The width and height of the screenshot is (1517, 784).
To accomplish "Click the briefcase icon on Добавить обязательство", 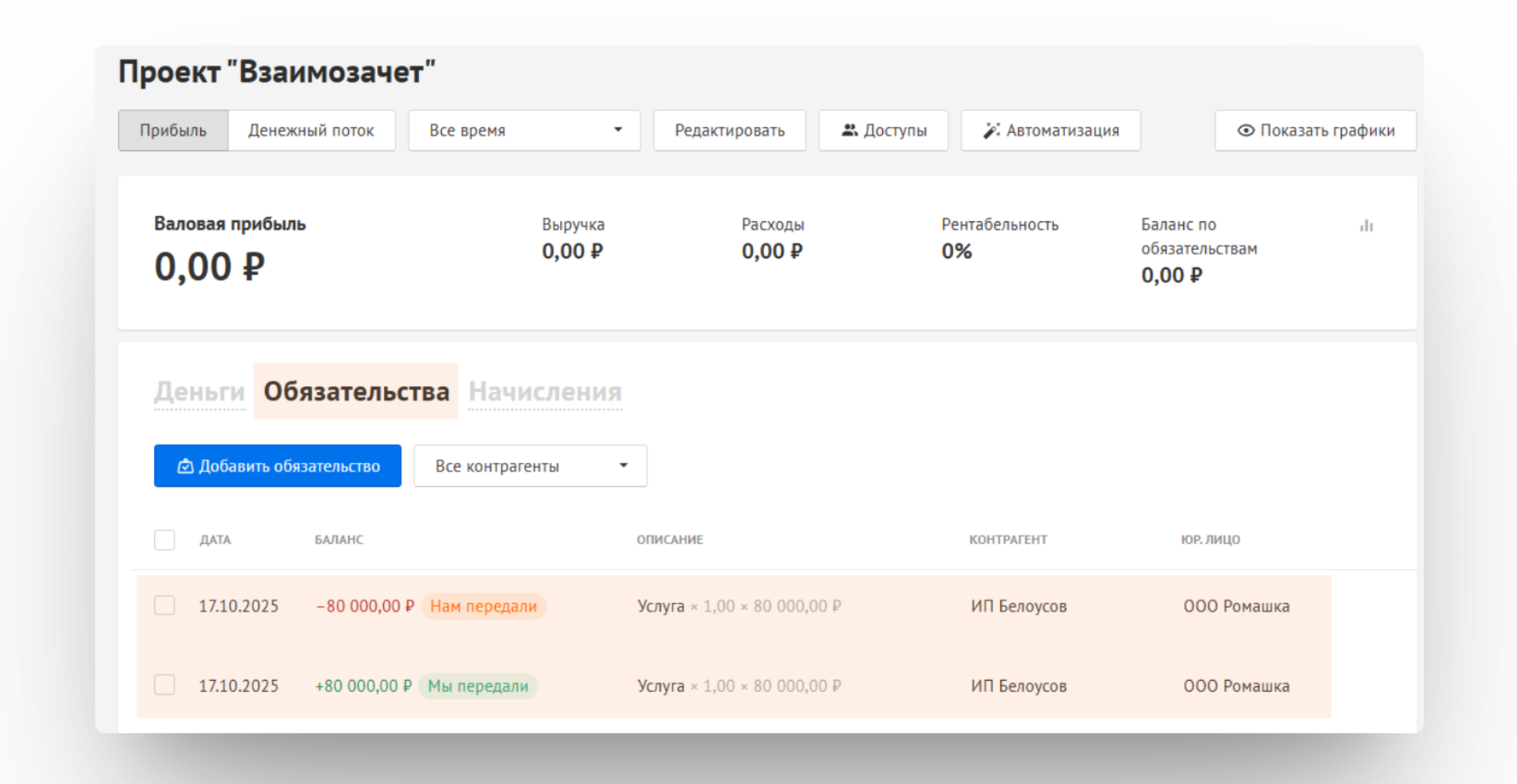I will point(185,467).
